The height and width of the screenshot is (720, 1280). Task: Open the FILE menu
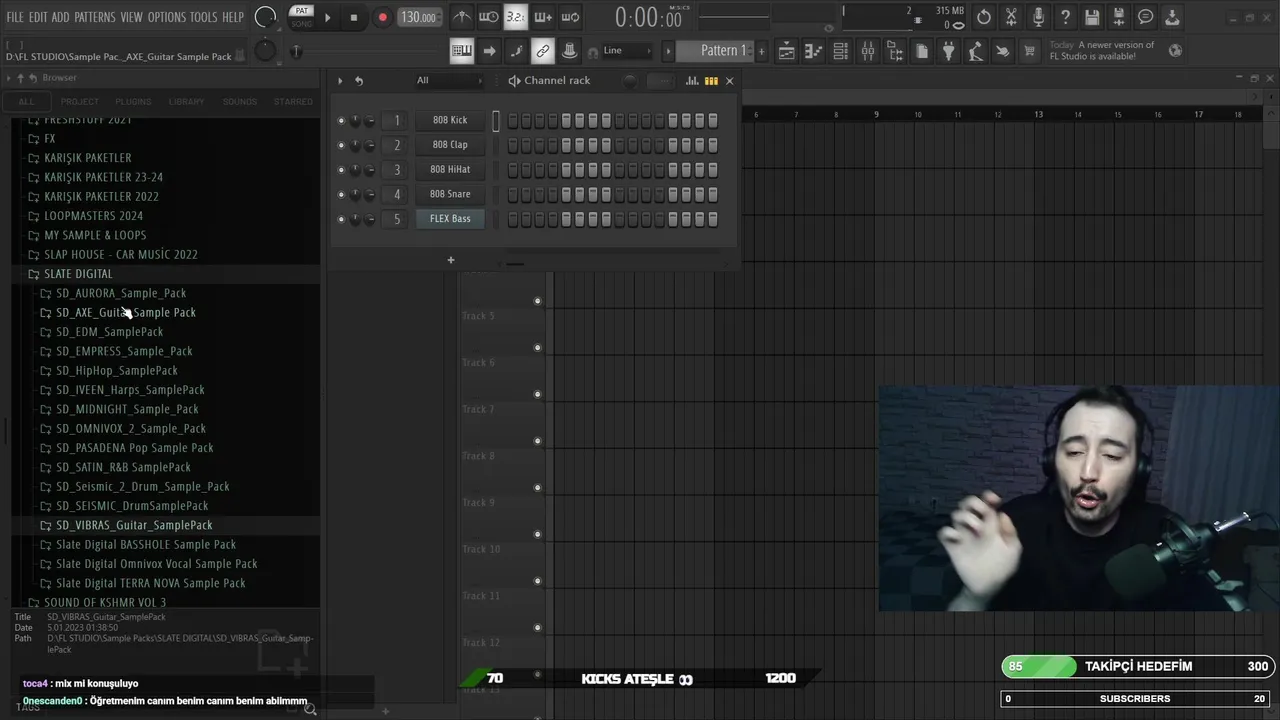point(15,17)
